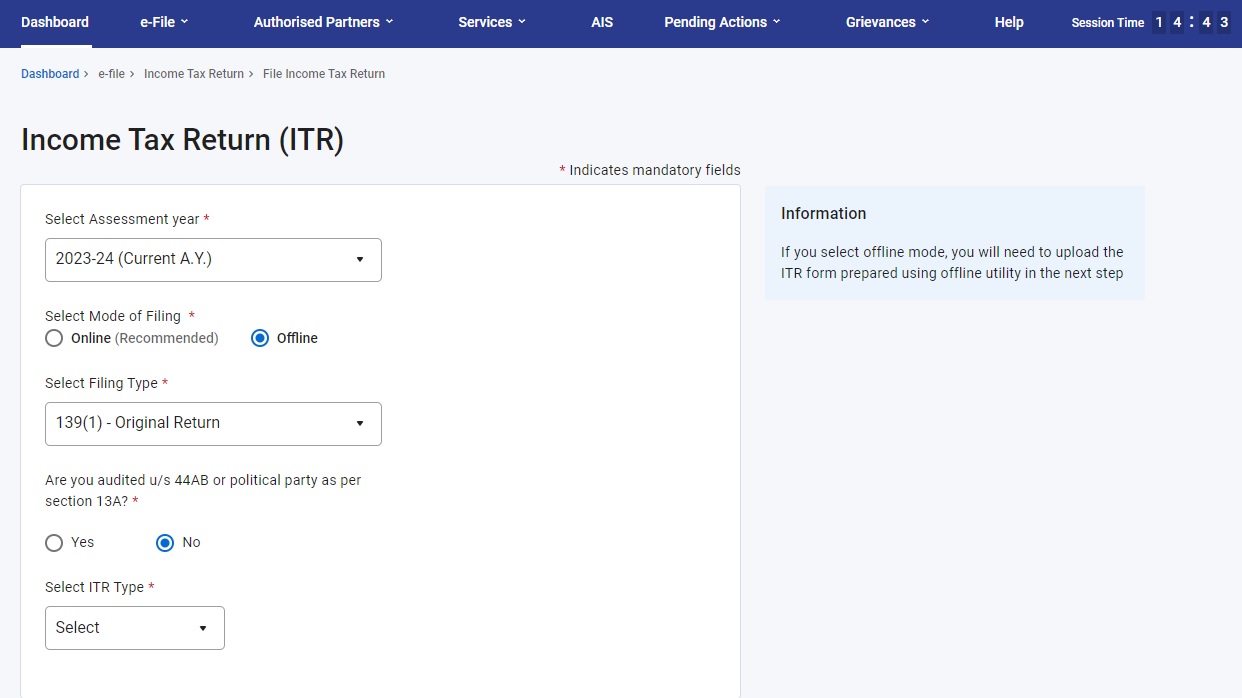Select No for political party question
This screenshot has width=1242, height=698.
point(164,542)
